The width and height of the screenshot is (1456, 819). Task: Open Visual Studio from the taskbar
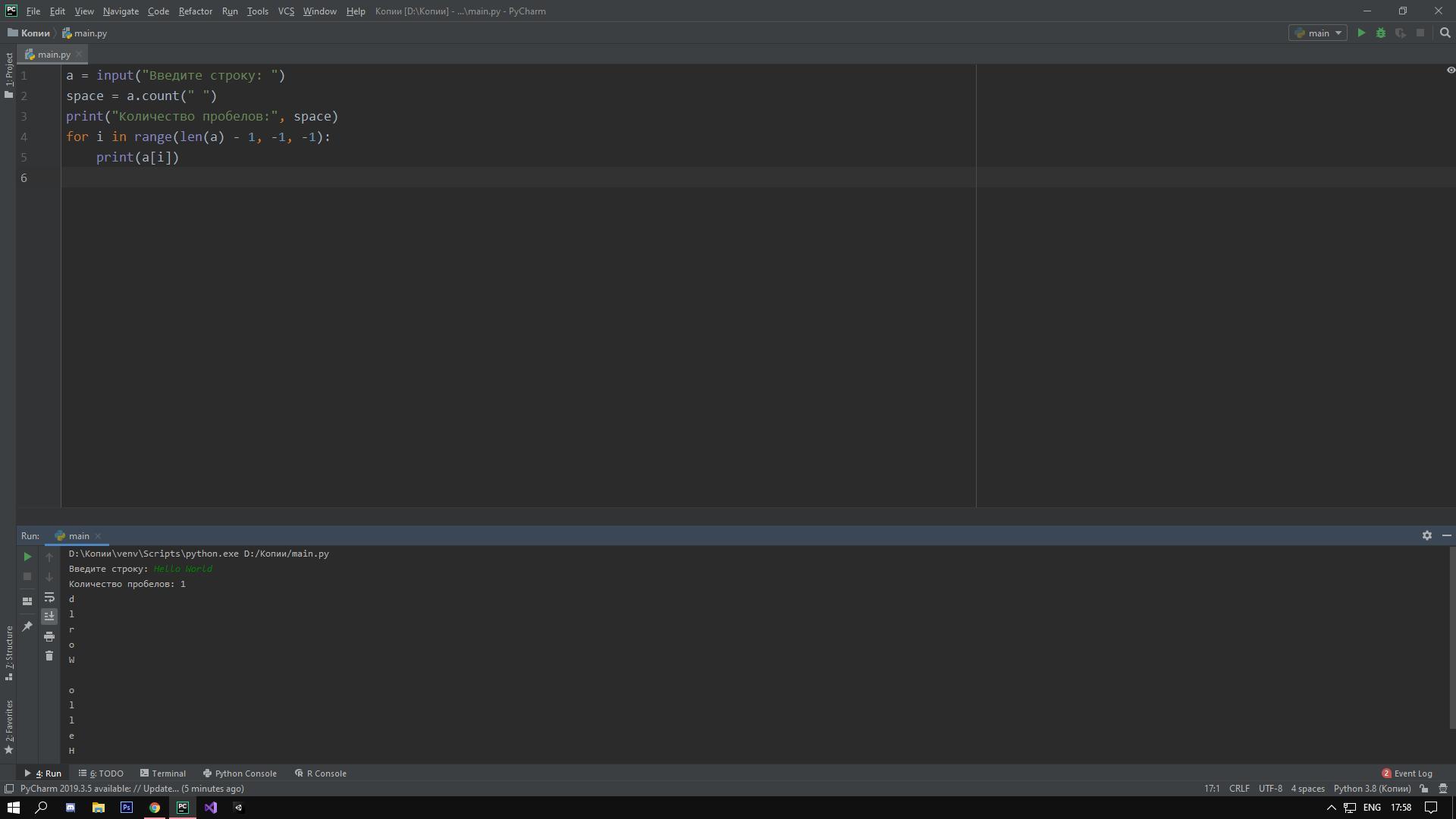point(210,808)
